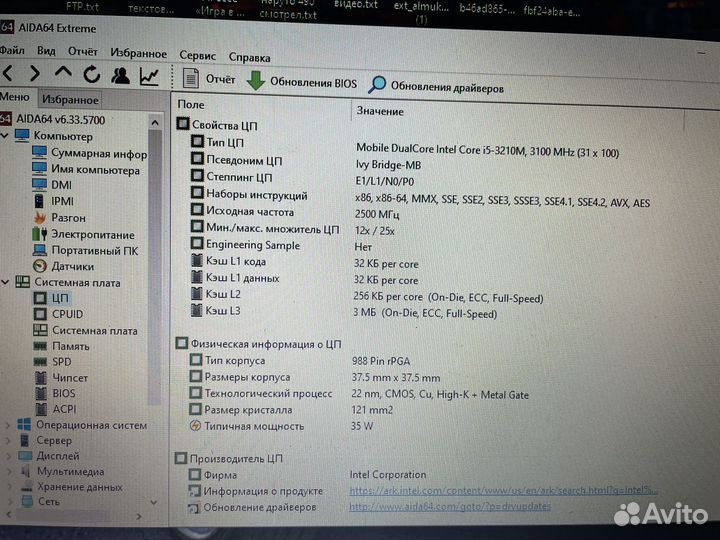Switch to the Избранное sidebar tab
Screen dimensions: 720x540
pyautogui.click(x=70, y=100)
